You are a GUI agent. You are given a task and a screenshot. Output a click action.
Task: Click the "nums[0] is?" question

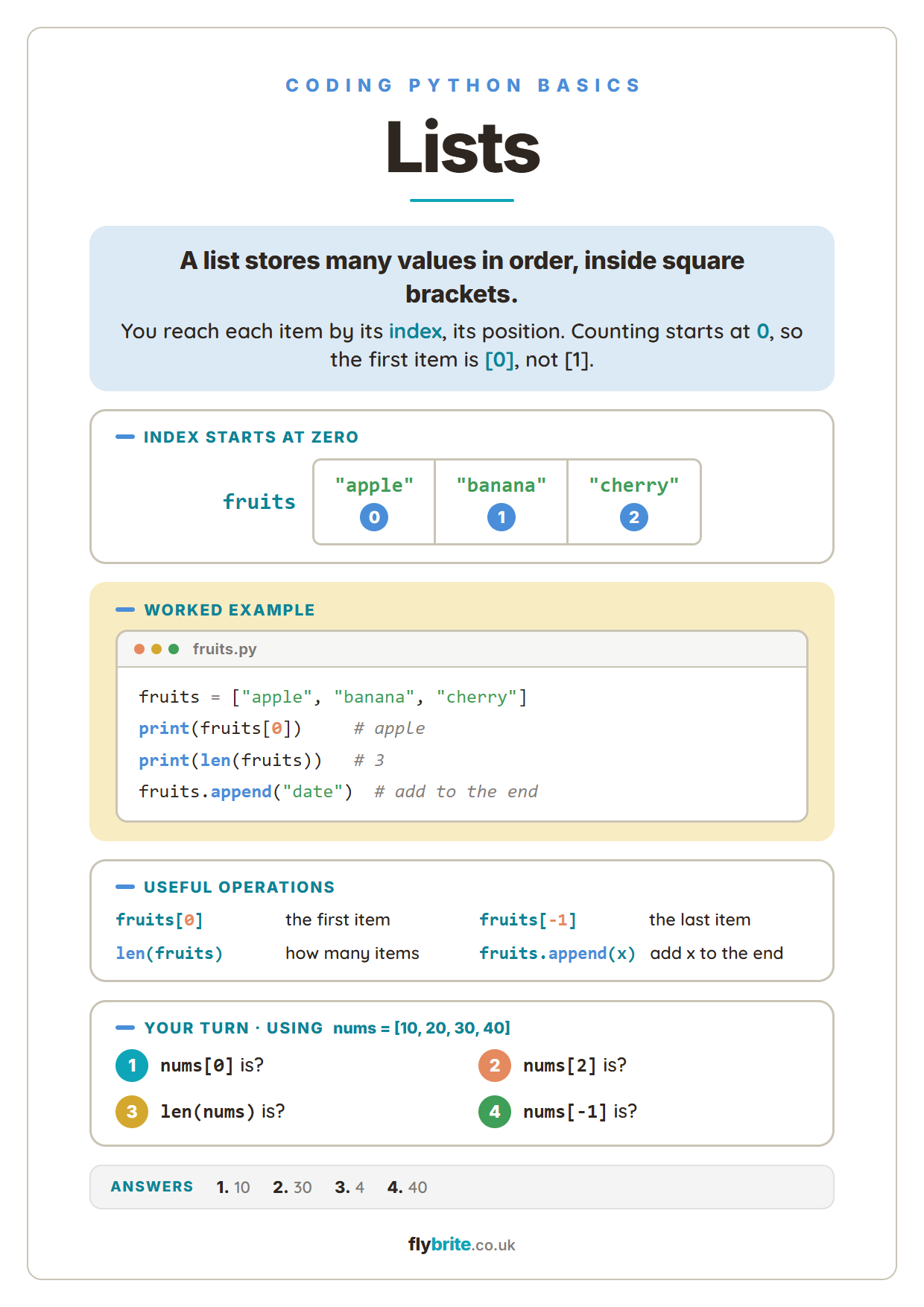[212, 1066]
